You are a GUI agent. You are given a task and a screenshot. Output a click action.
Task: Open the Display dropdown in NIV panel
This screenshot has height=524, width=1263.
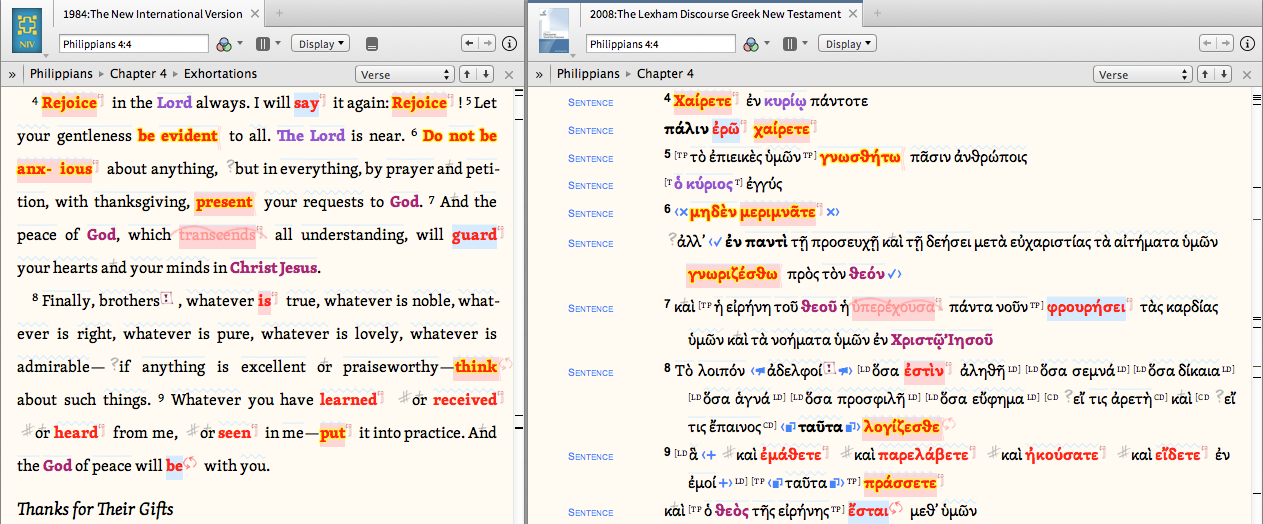tap(320, 44)
